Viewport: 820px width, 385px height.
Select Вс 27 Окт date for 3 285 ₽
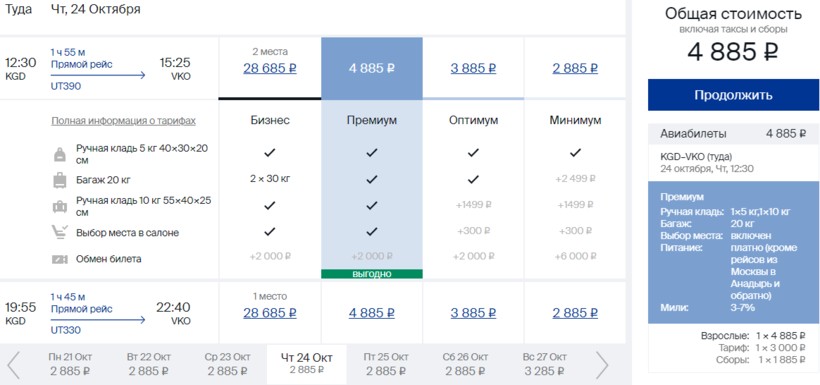pos(544,365)
